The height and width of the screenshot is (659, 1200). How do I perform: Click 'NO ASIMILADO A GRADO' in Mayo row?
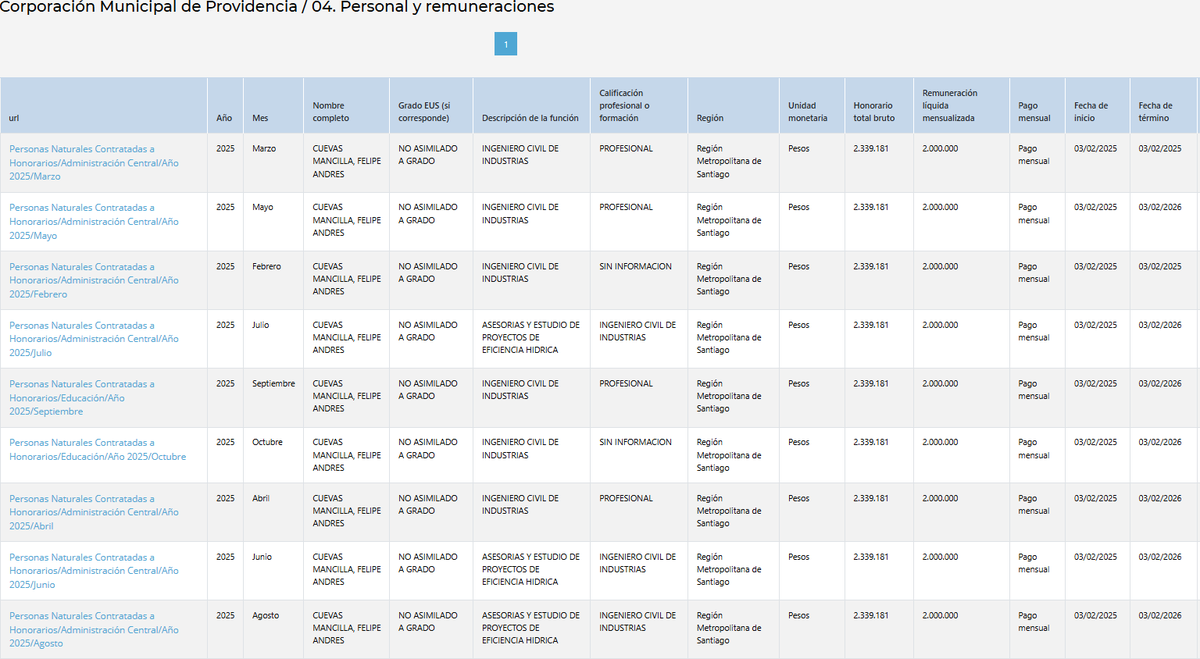click(x=428, y=213)
